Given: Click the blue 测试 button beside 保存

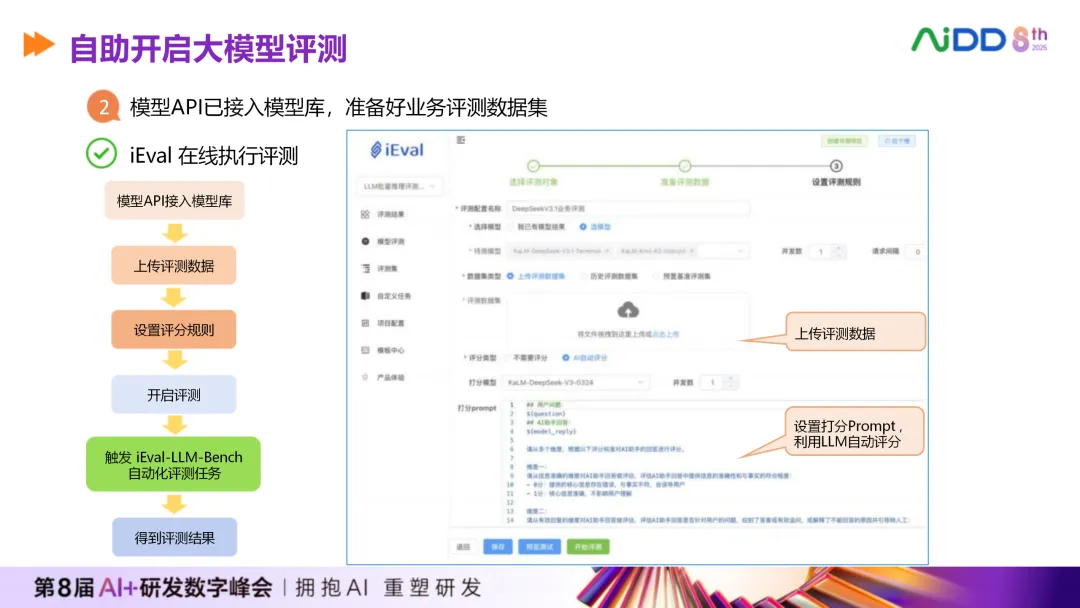Looking at the screenshot, I should [539, 547].
